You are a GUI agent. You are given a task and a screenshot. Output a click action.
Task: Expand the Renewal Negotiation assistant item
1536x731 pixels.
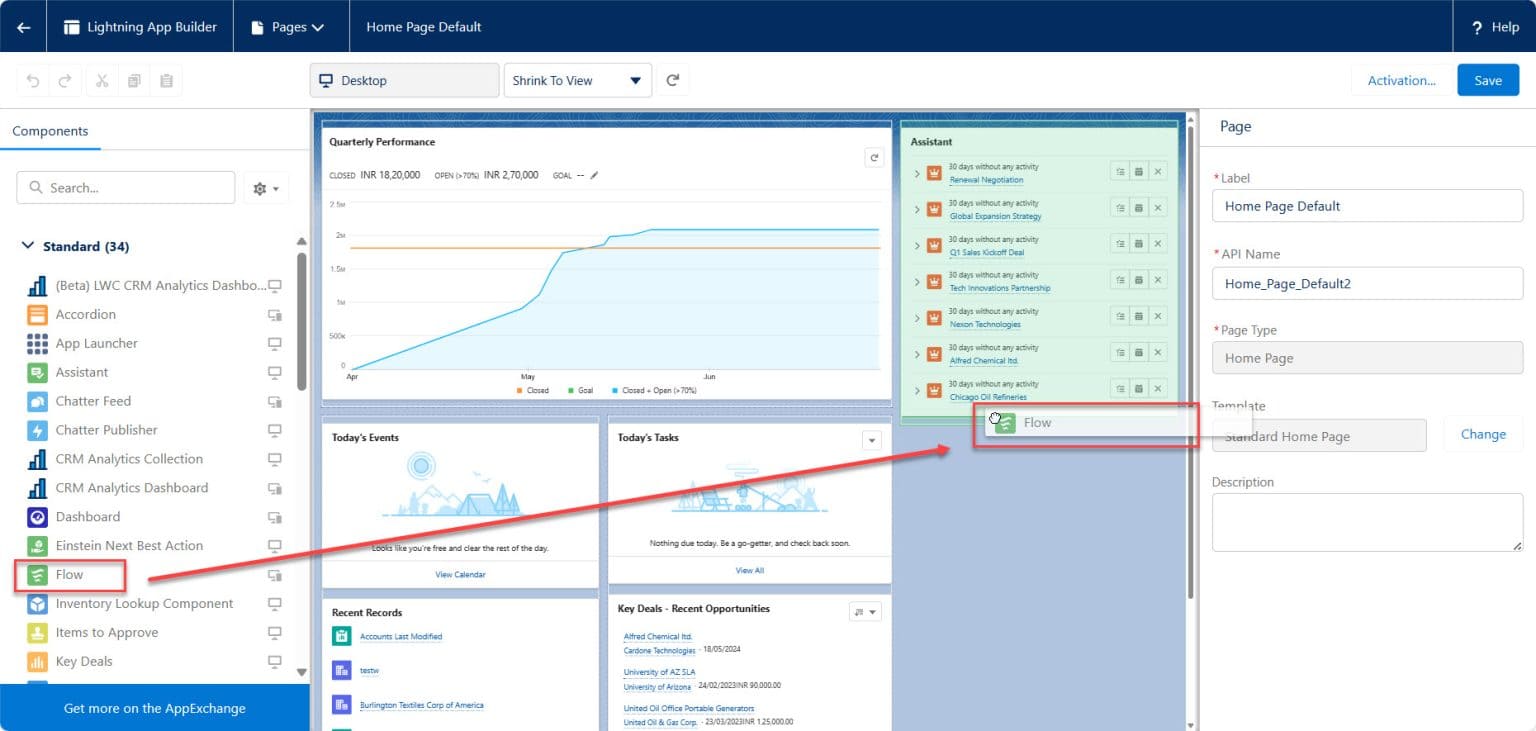(x=916, y=173)
